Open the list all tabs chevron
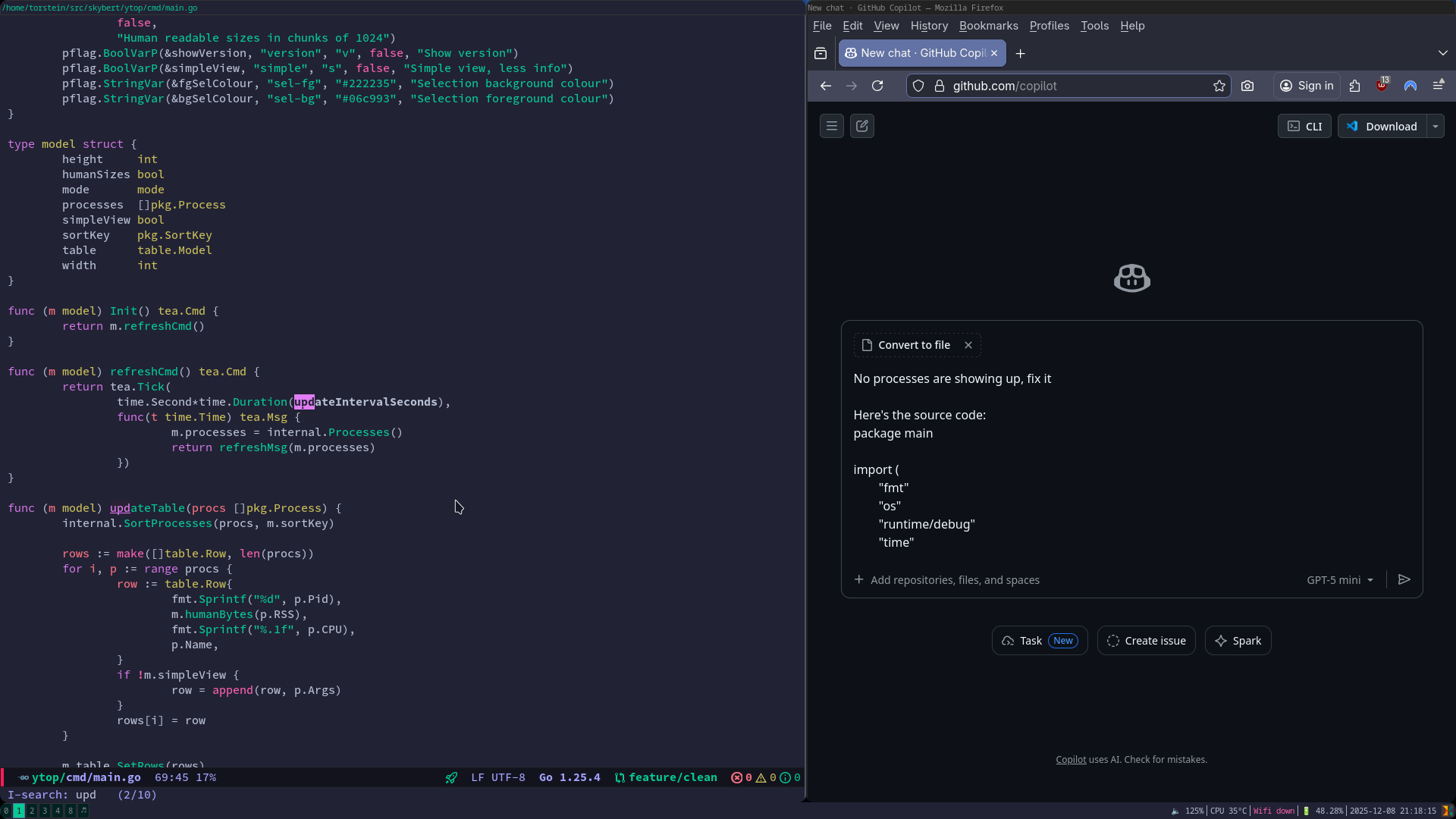This screenshot has height=819, width=1456. (1442, 53)
